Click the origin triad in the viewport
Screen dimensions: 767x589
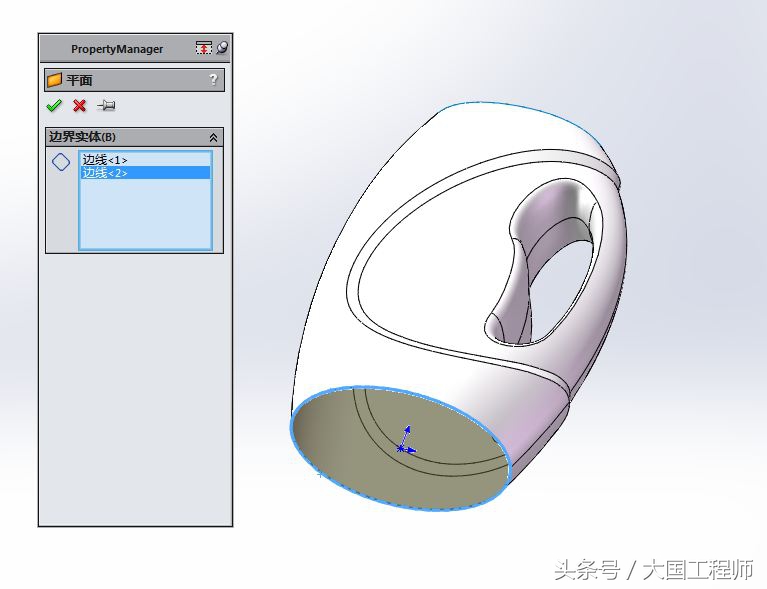406,441
